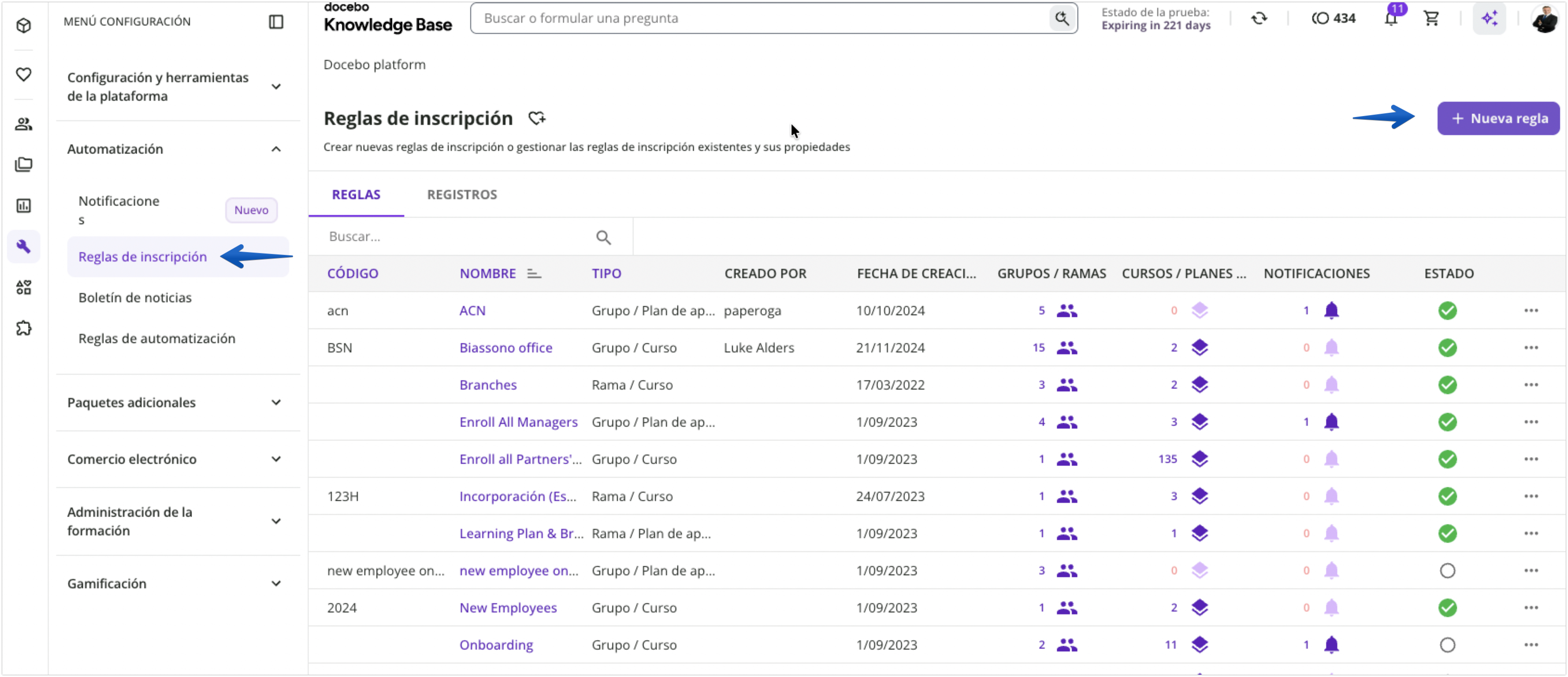Image resolution: width=1568 pixels, height=677 pixels.
Task: Open users icon in left rail
Action: click(24, 124)
